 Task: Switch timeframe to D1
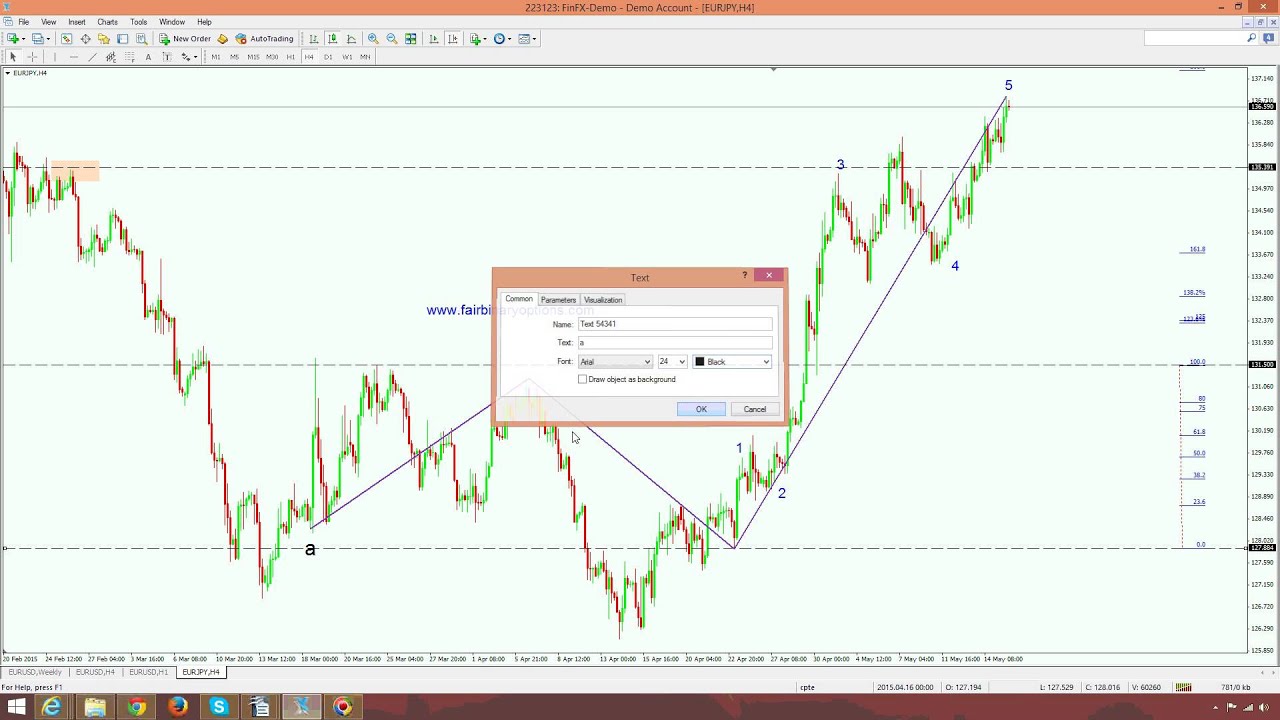(x=328, y=57)
